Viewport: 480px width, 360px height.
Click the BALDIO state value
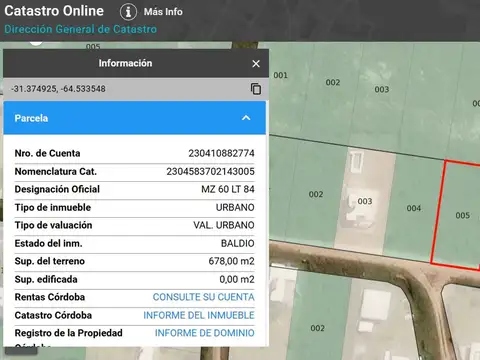[x=237, y=243]
